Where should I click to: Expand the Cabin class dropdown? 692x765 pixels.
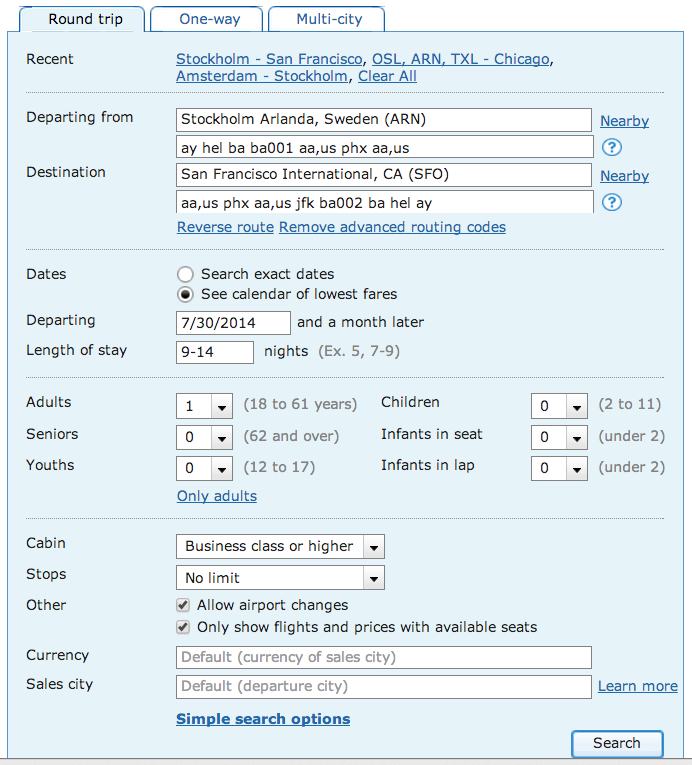(x=280, y=547)
